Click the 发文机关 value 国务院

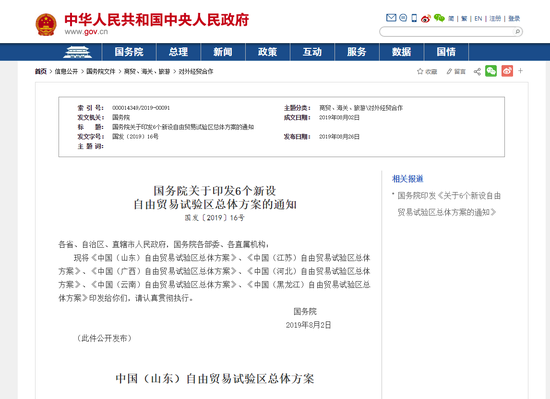(121, 117)
